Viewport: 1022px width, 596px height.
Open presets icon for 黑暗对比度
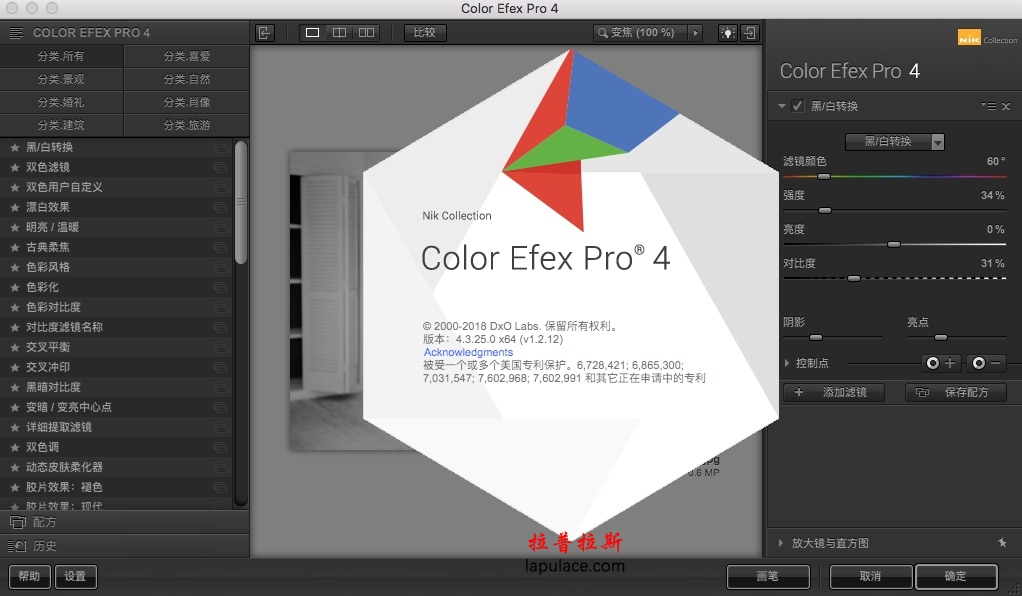(220, 387)
